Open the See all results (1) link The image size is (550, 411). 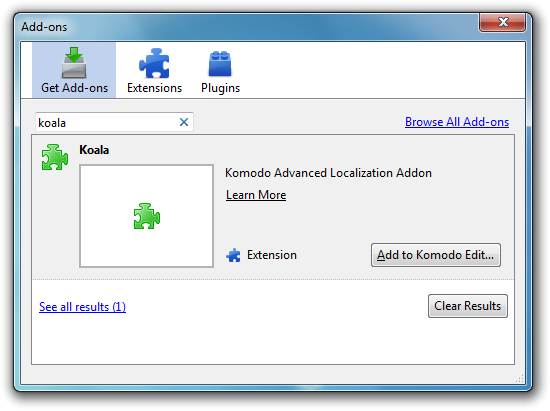tap(82, 307)
